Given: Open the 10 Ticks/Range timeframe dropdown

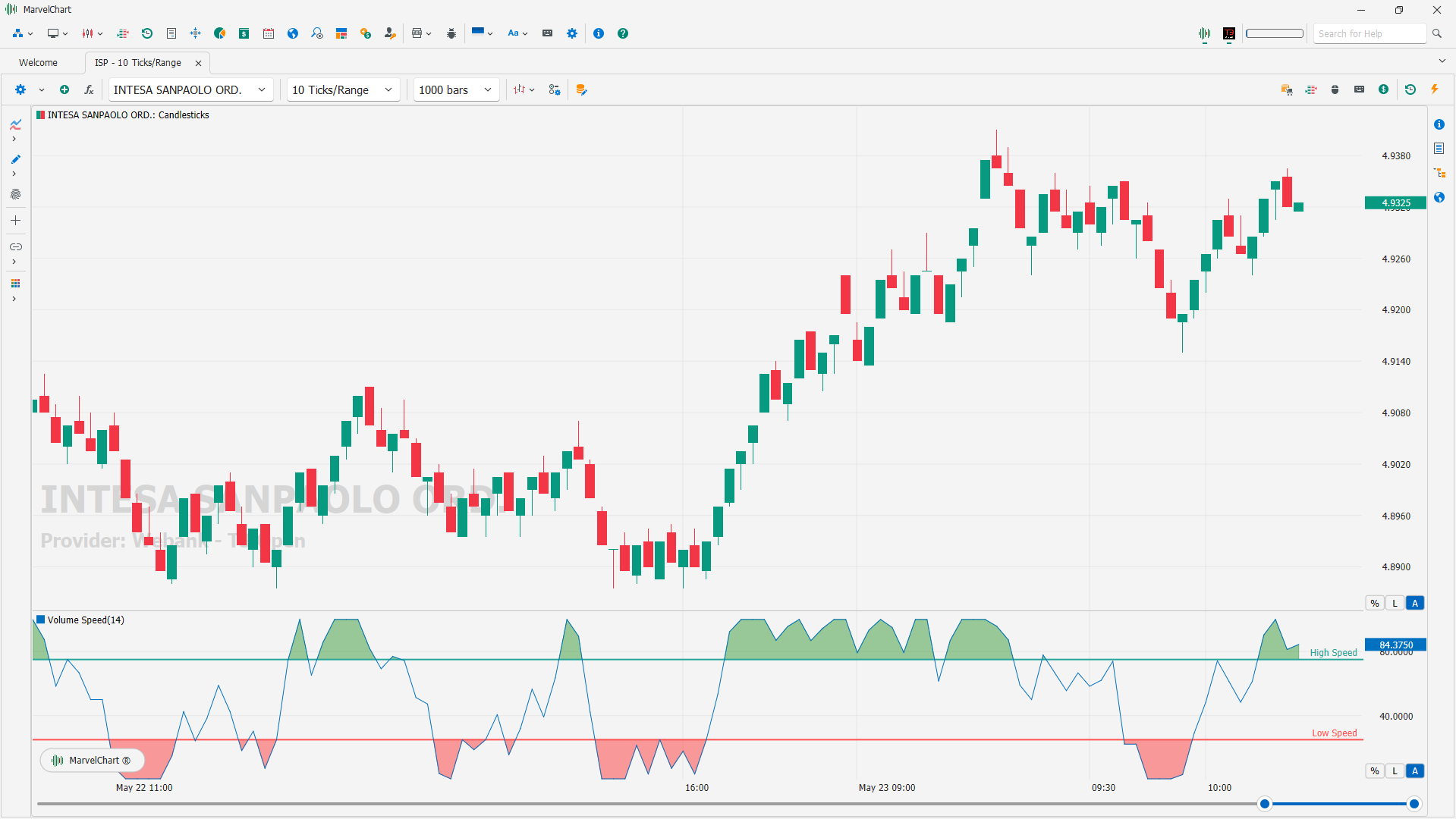Looking at the screenshot, I should click(x=343, y=89).
